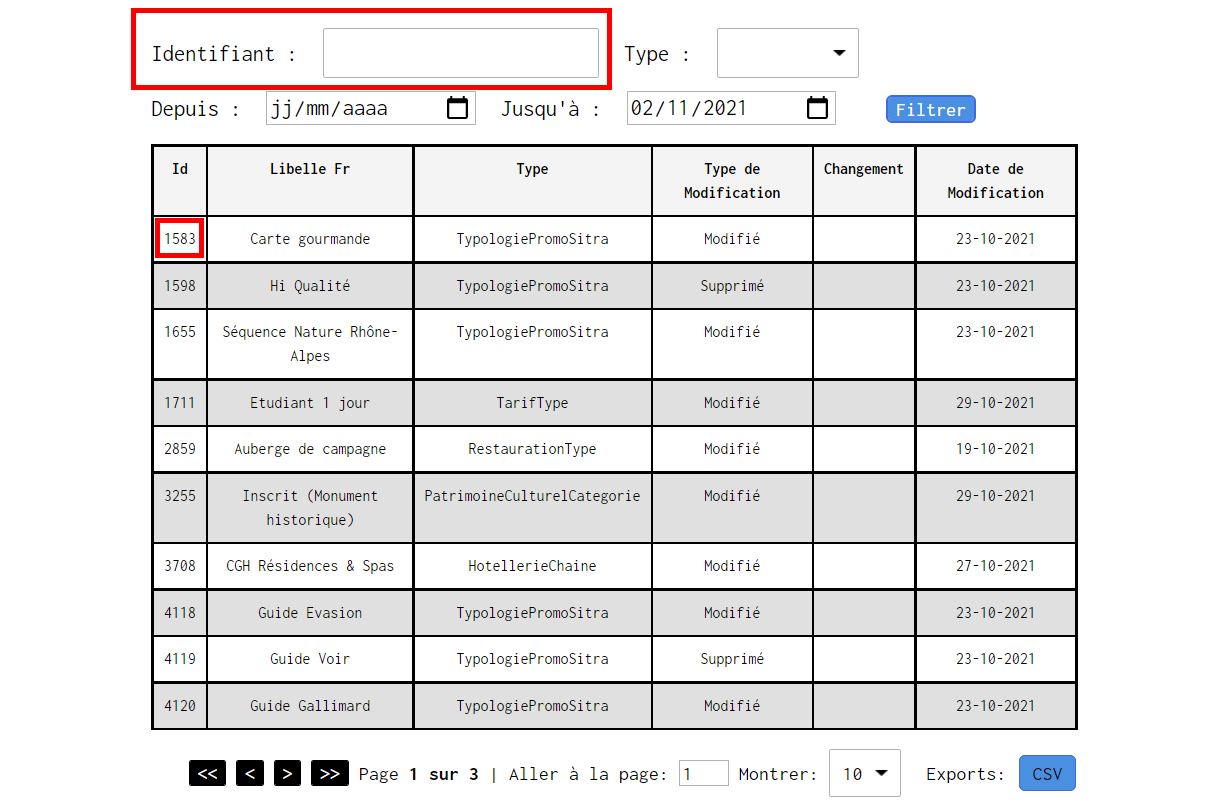Click the Type de Modification header

[x=732, y=181]
